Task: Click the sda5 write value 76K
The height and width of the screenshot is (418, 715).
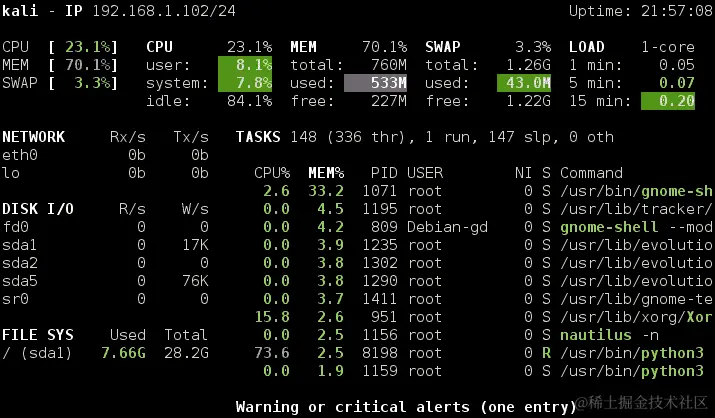Action: point(195,281)
